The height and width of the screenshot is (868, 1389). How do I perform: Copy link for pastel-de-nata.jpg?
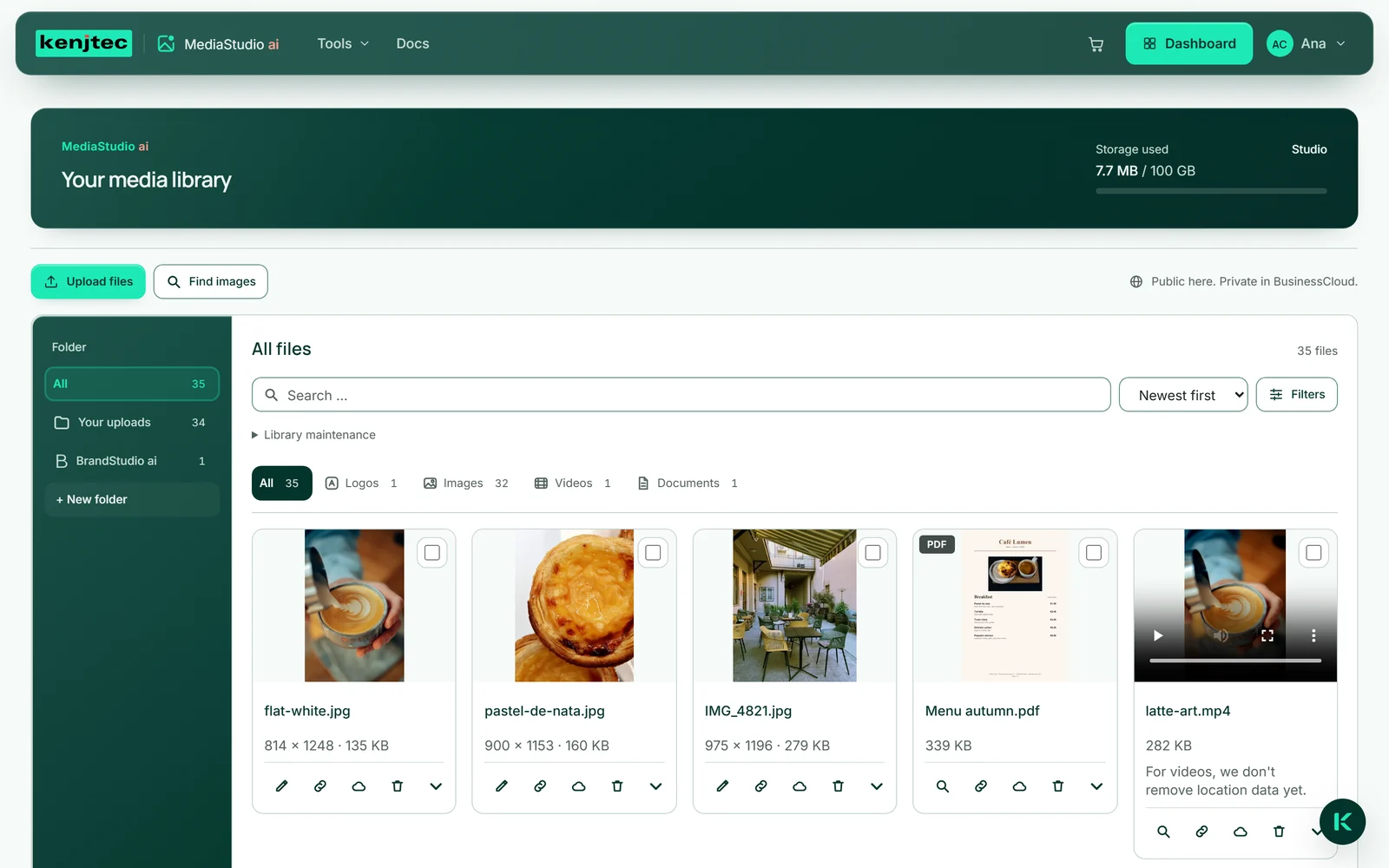[540, 786]
